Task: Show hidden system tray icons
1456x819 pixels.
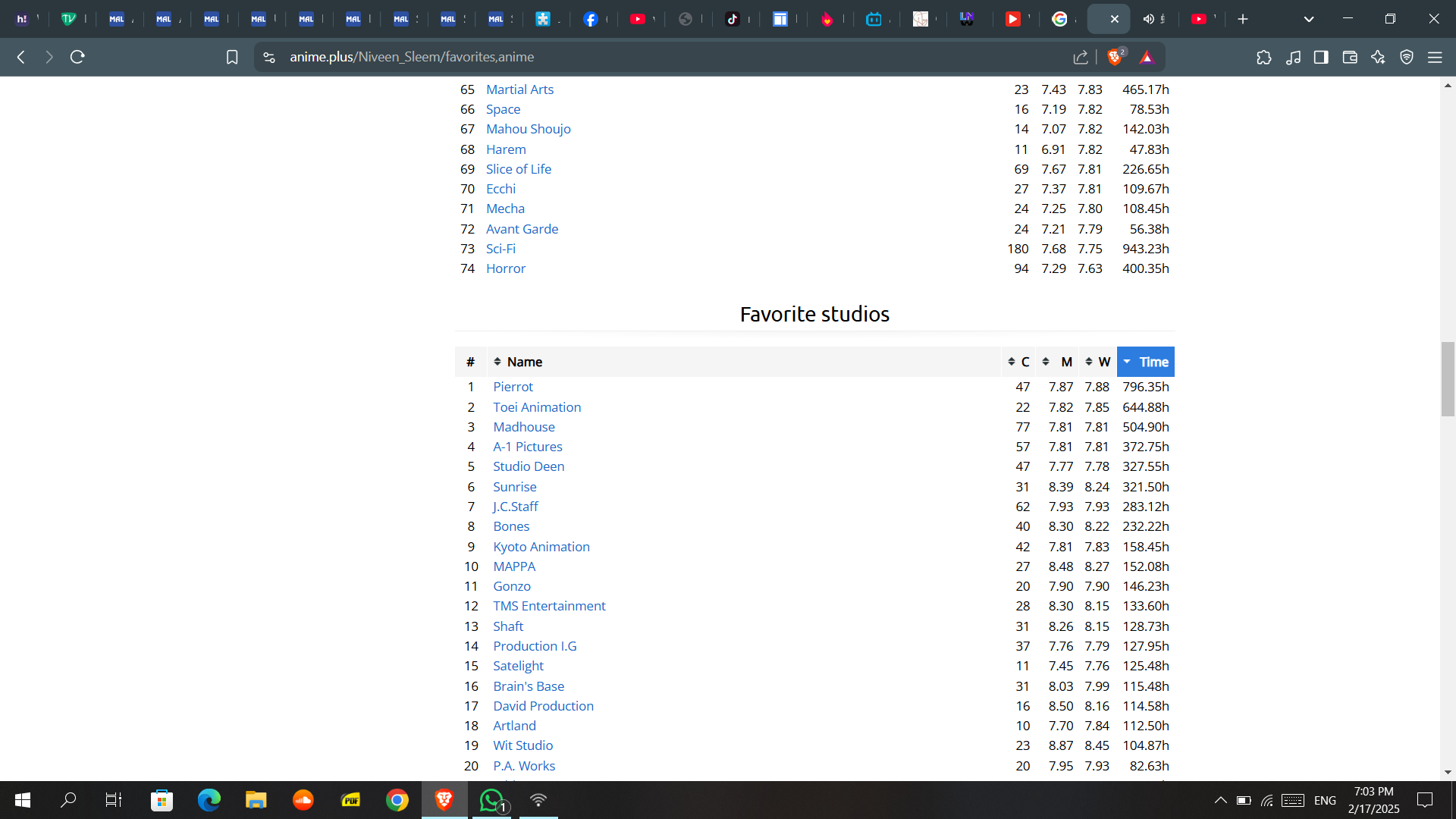Action: (x=1220, y=800)
